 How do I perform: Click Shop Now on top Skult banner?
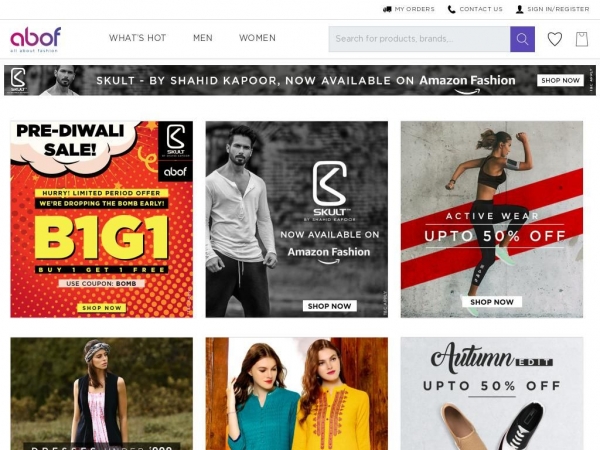point(560,80)
